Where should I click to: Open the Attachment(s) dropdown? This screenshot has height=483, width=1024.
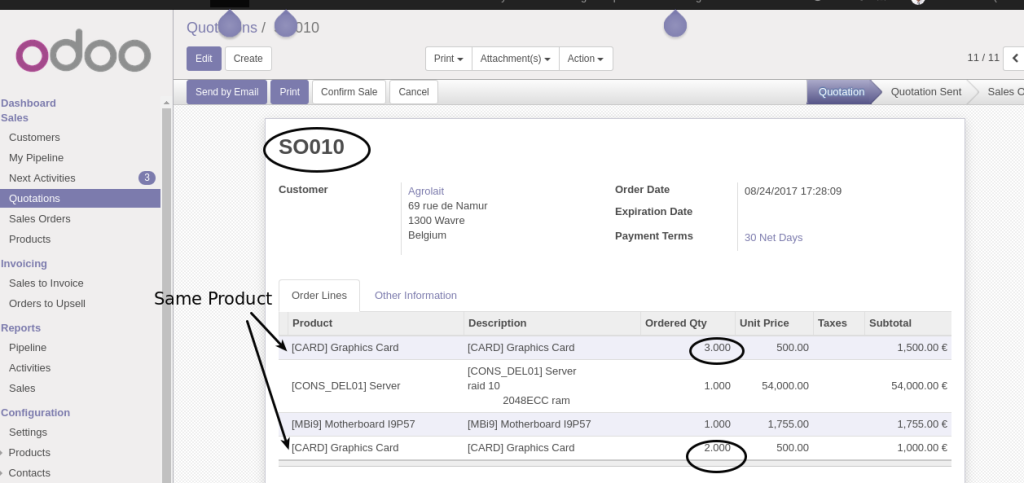(x=515, y=59)
